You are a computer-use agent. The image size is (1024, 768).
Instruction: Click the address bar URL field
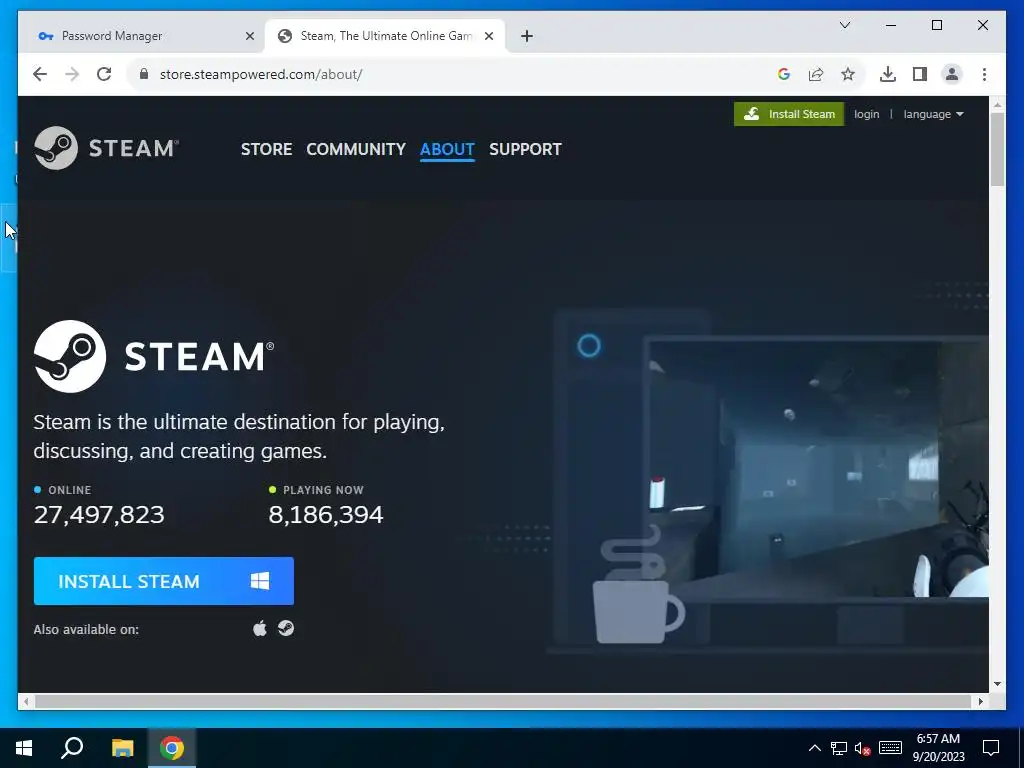(x=457, y=74)
